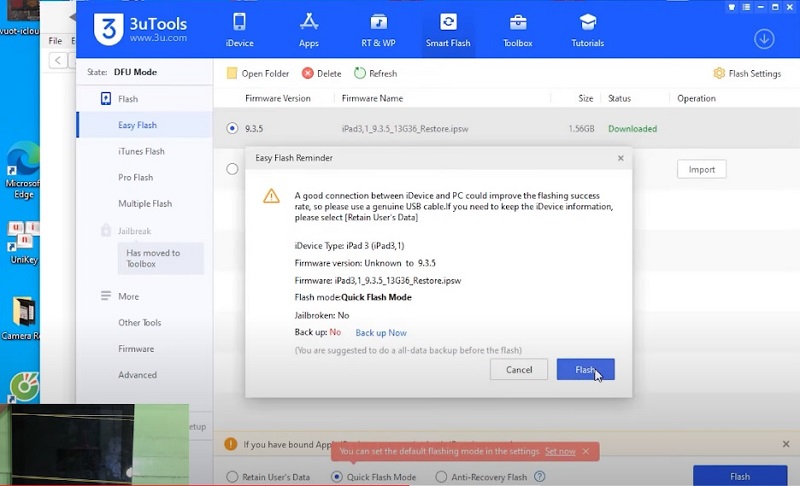Open File menu in background window
The width and height of the screenshot is (800, 486).
tap(55, 41)
